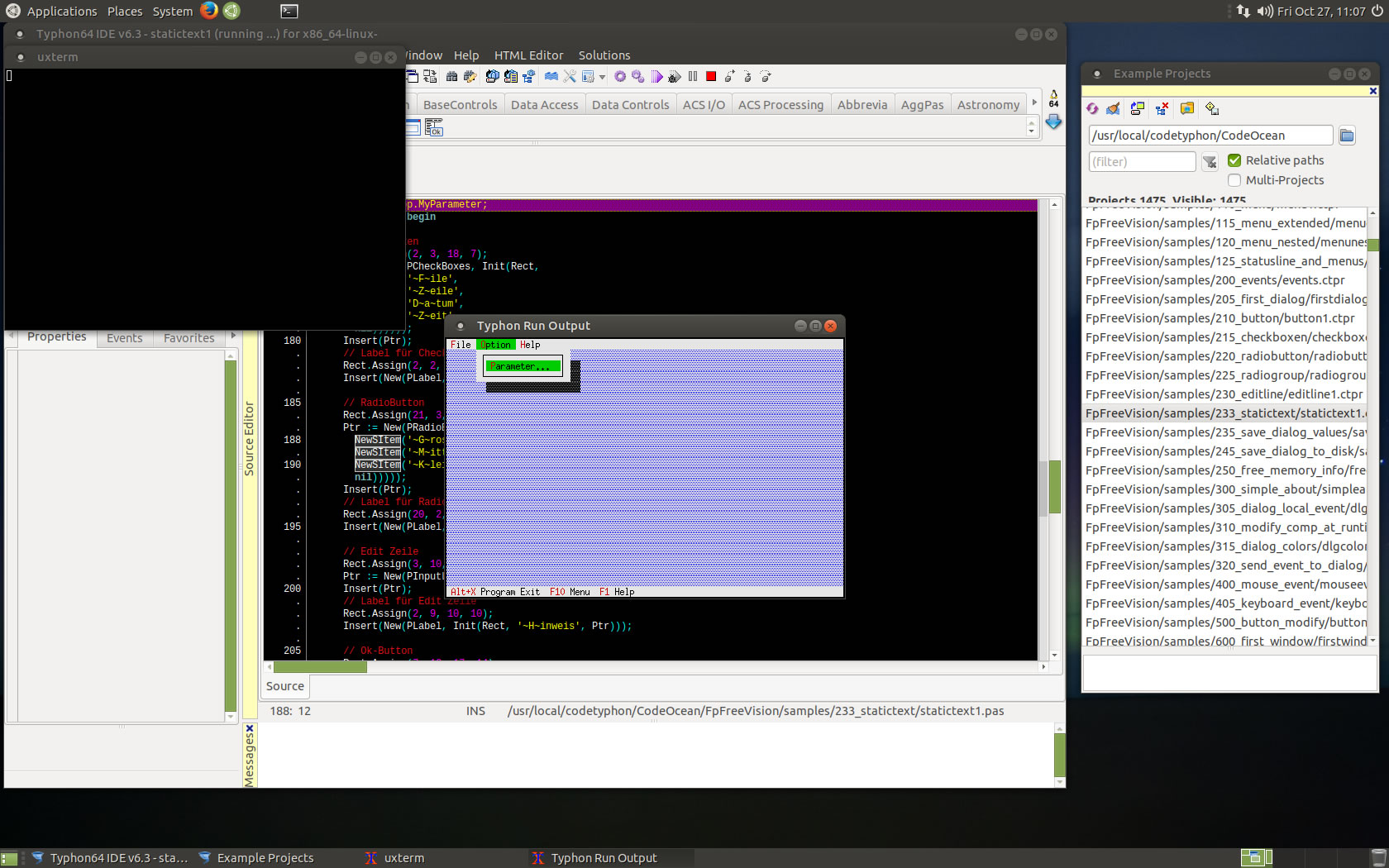
Task: Open the File menu in Typhon Run Output
Action: click(461, 345)
